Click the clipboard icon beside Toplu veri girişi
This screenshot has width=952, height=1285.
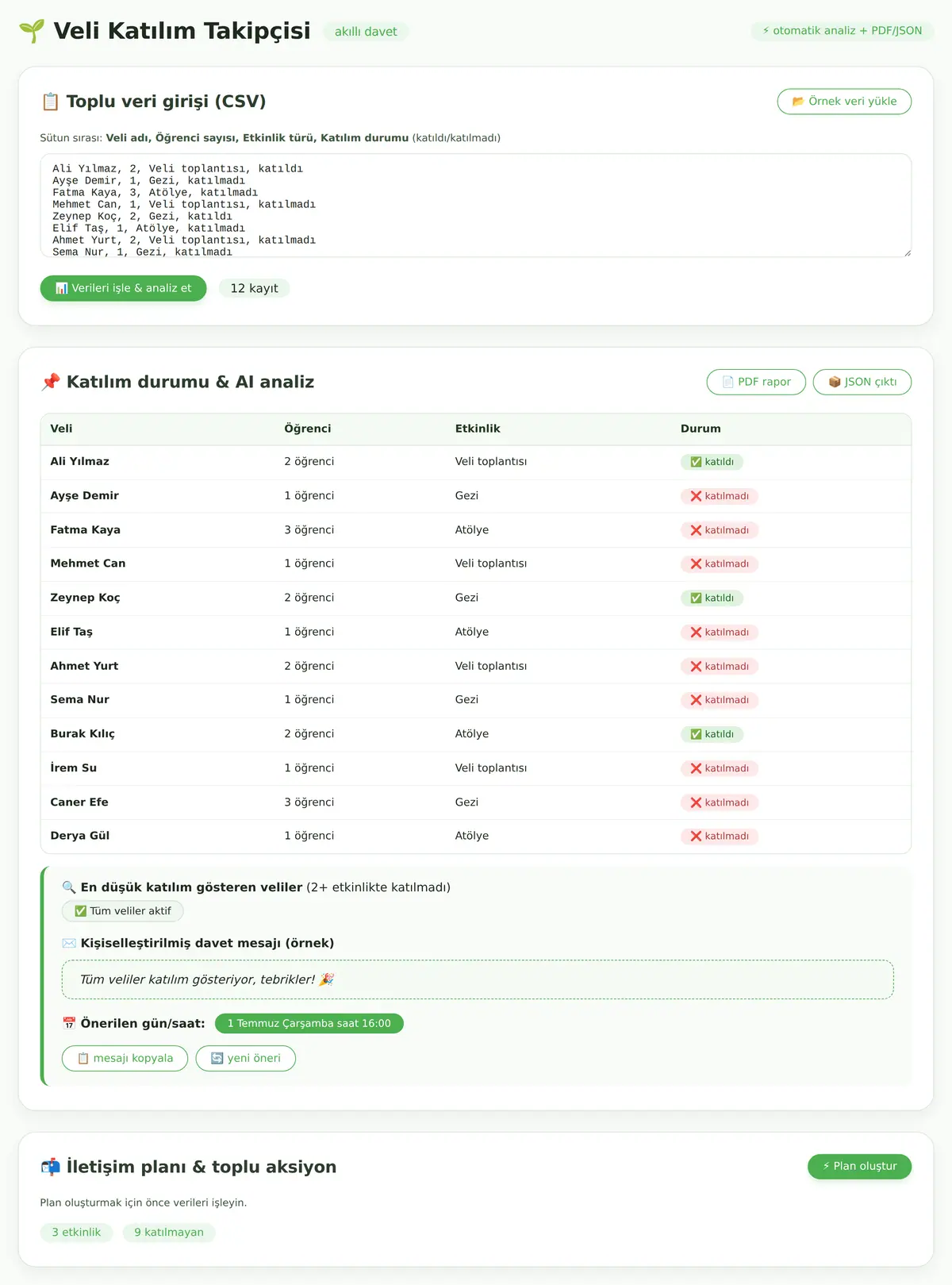50,102
